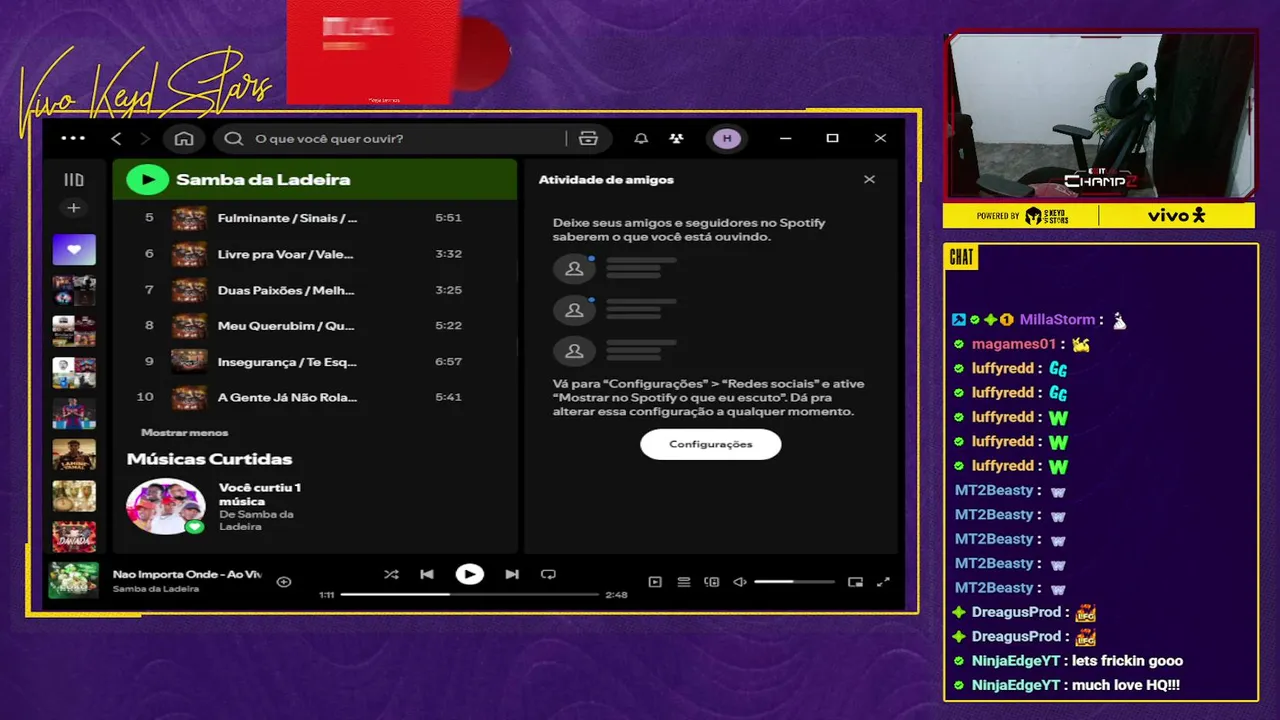Toggle repeat mode
The width and height of the screenshot is (1280, 720).
pyautogui.click(x=548, y=574)
